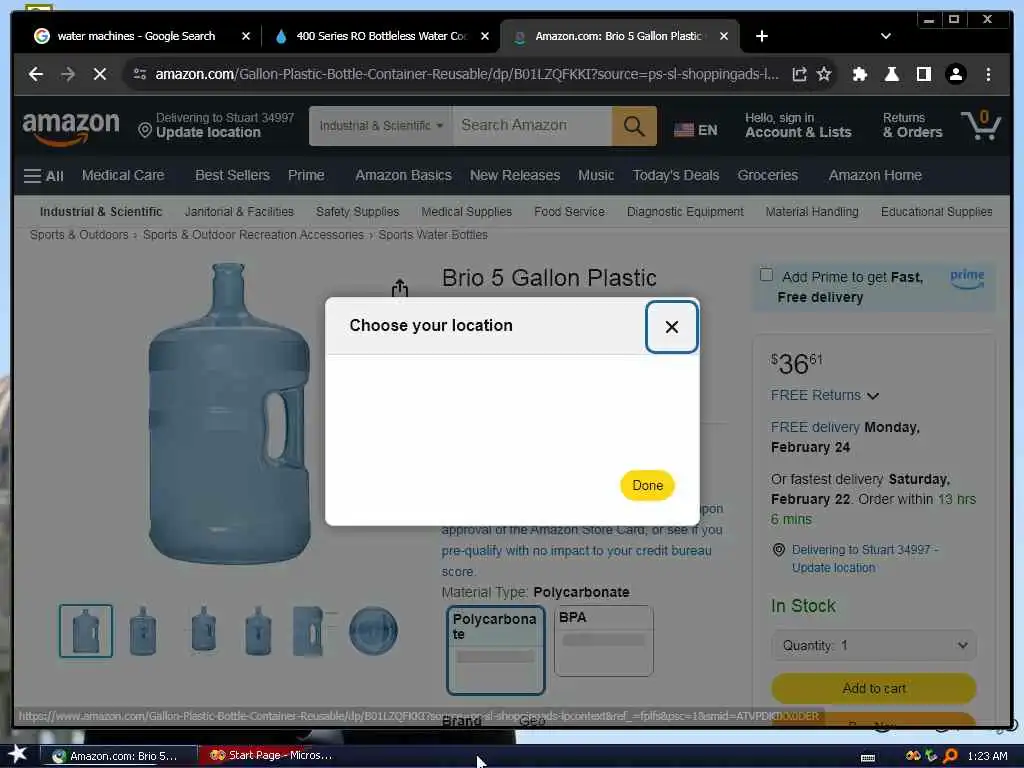
Task: Click the Amazon logo
Action: pos(71,127)
